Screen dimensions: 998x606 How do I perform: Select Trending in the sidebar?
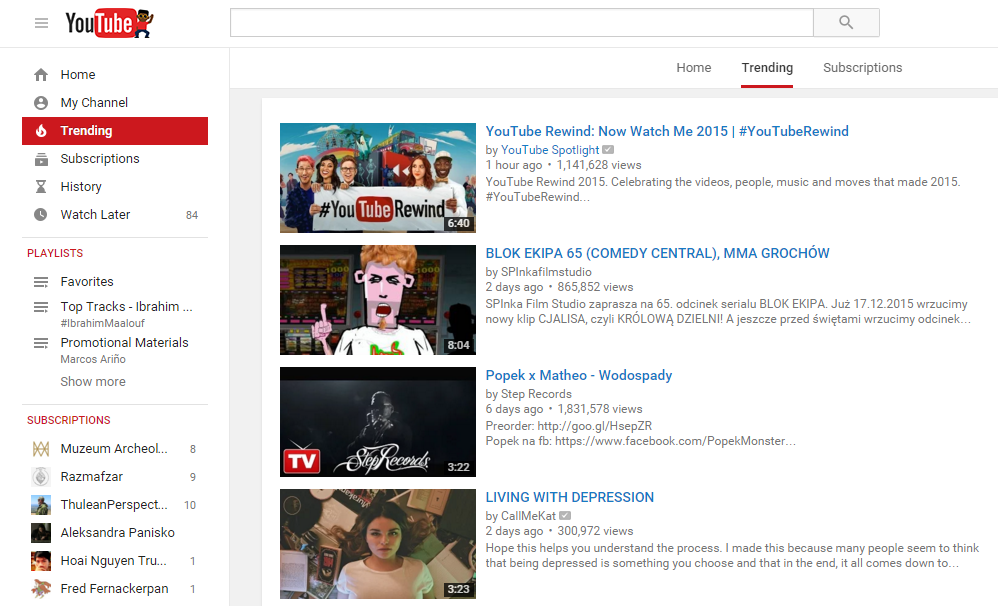[x=115, y=130]
